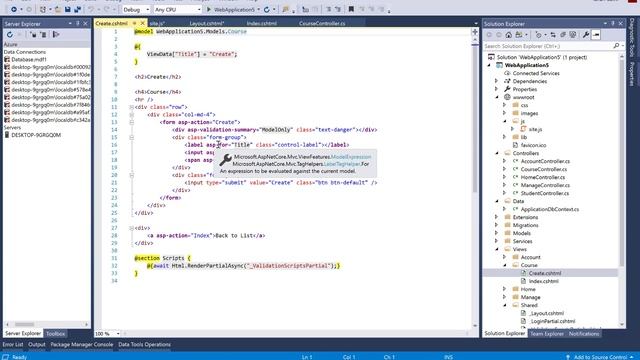
Task: Click the Collapse All icon in Solution Explorer
Action: 563,35
